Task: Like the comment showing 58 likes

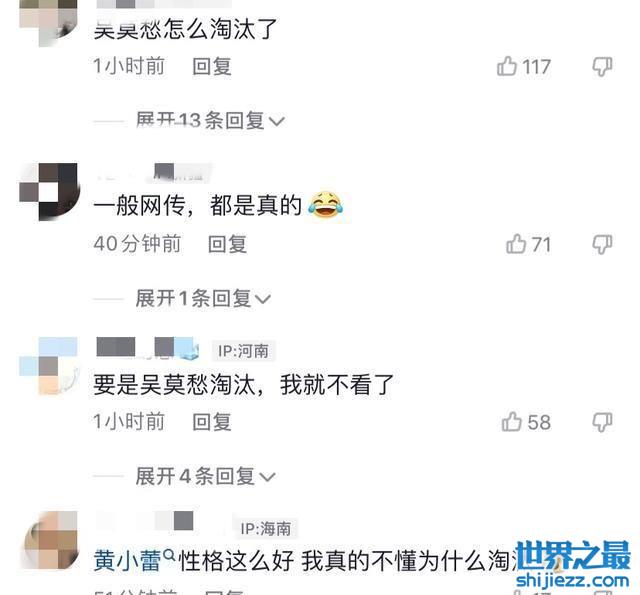Action: (x=512, y=422)
